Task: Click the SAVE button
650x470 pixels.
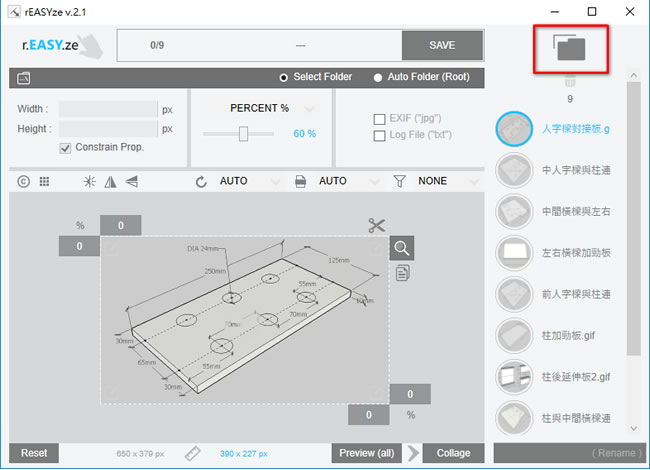Action: (442, 45)
